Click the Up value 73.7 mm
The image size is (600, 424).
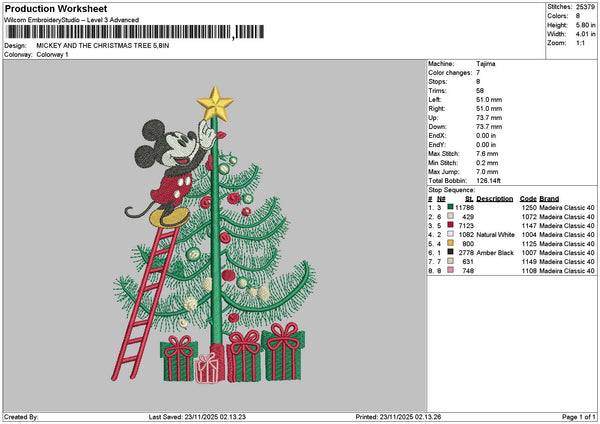[489, 118]
